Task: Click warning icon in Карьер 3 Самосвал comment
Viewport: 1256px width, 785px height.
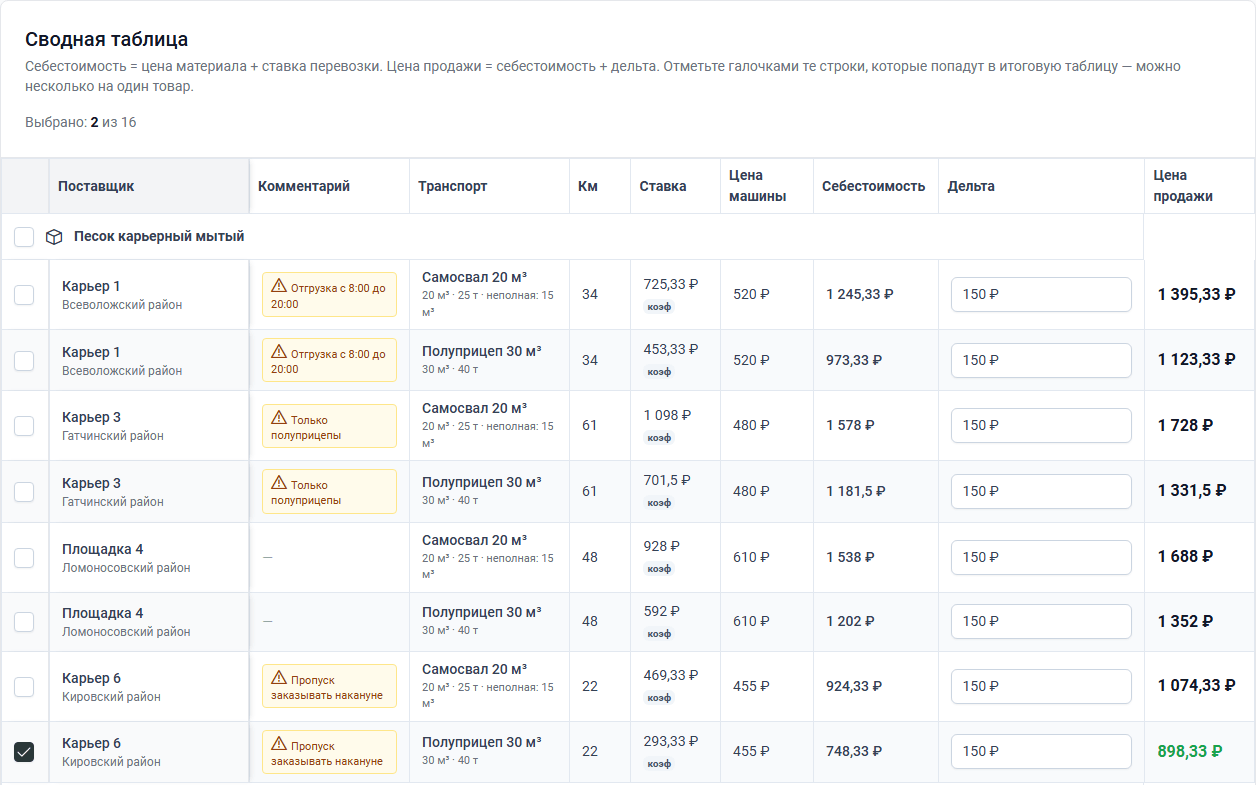Action: click(279, 419)
